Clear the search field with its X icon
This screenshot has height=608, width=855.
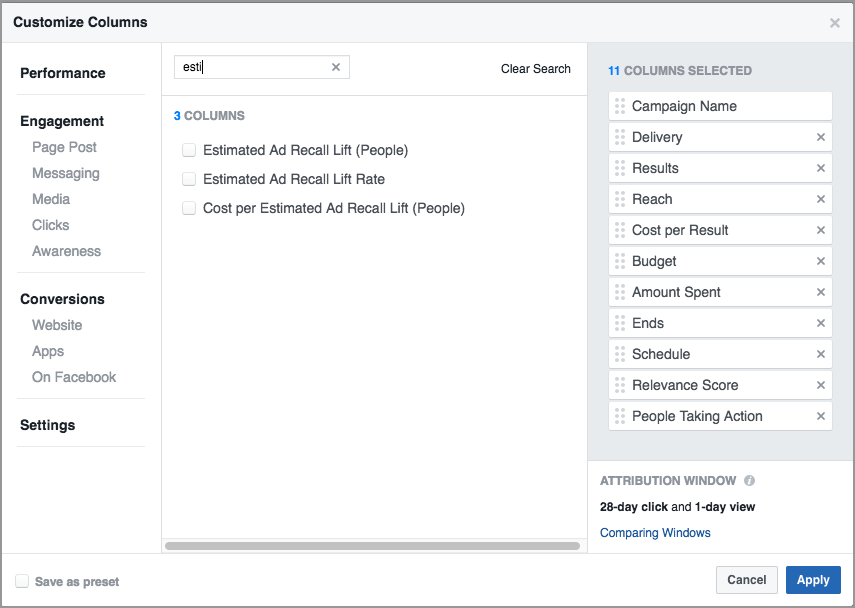(336, 67)
